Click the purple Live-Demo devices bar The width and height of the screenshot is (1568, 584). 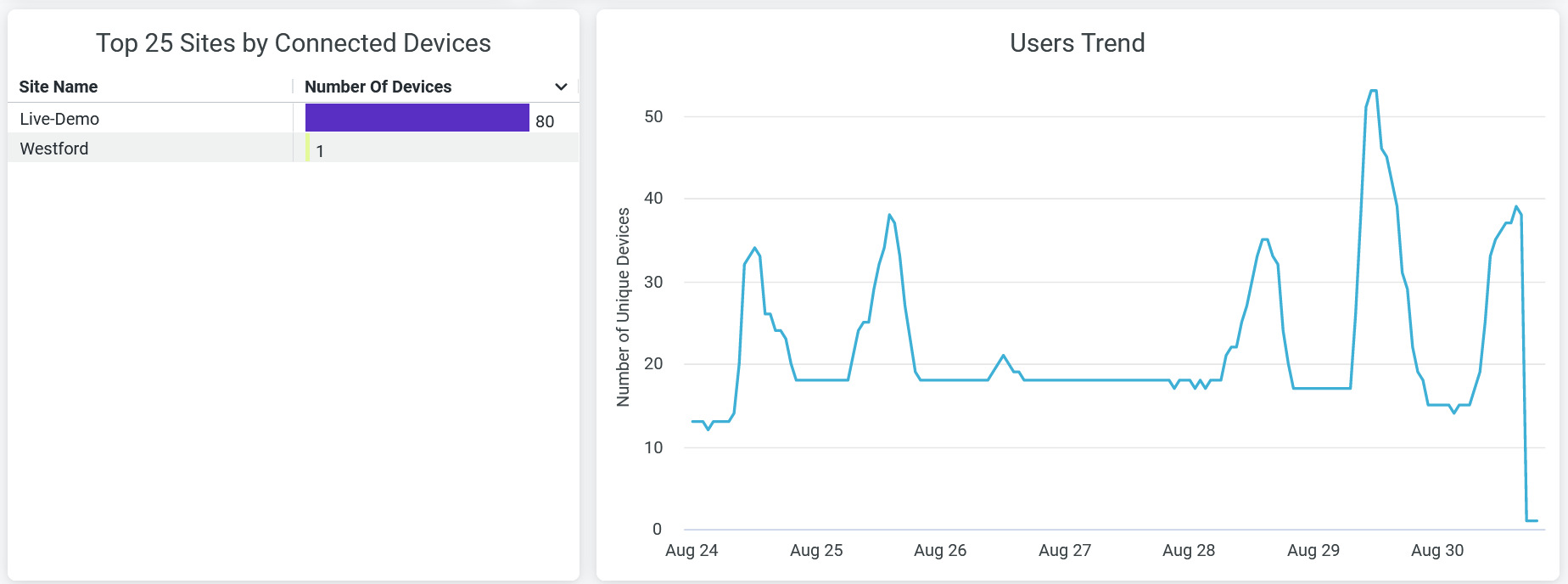click(x=417, y=118)
